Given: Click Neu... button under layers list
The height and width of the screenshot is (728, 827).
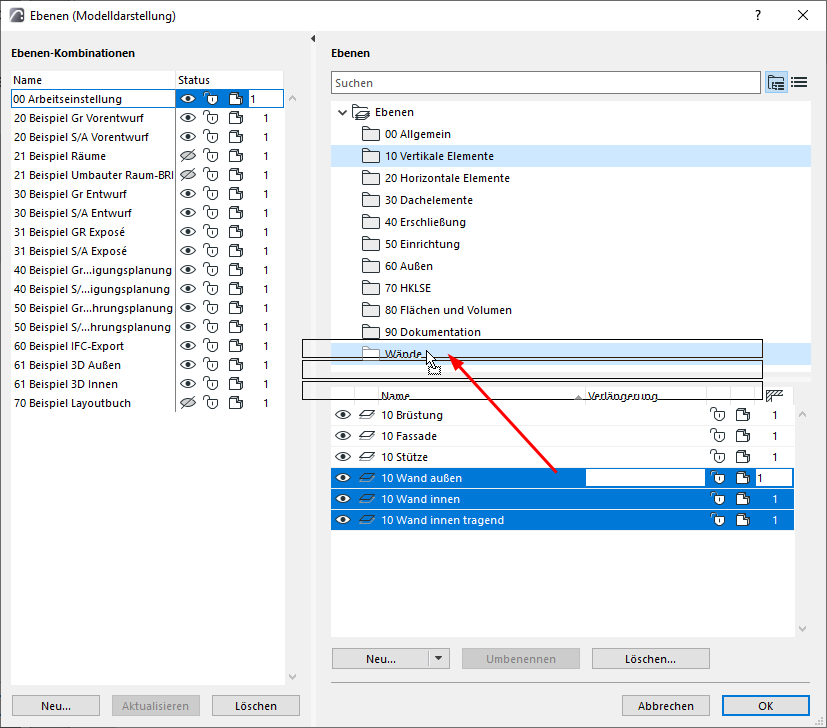Looking at the screenshot, I should (x=381, y=658).
